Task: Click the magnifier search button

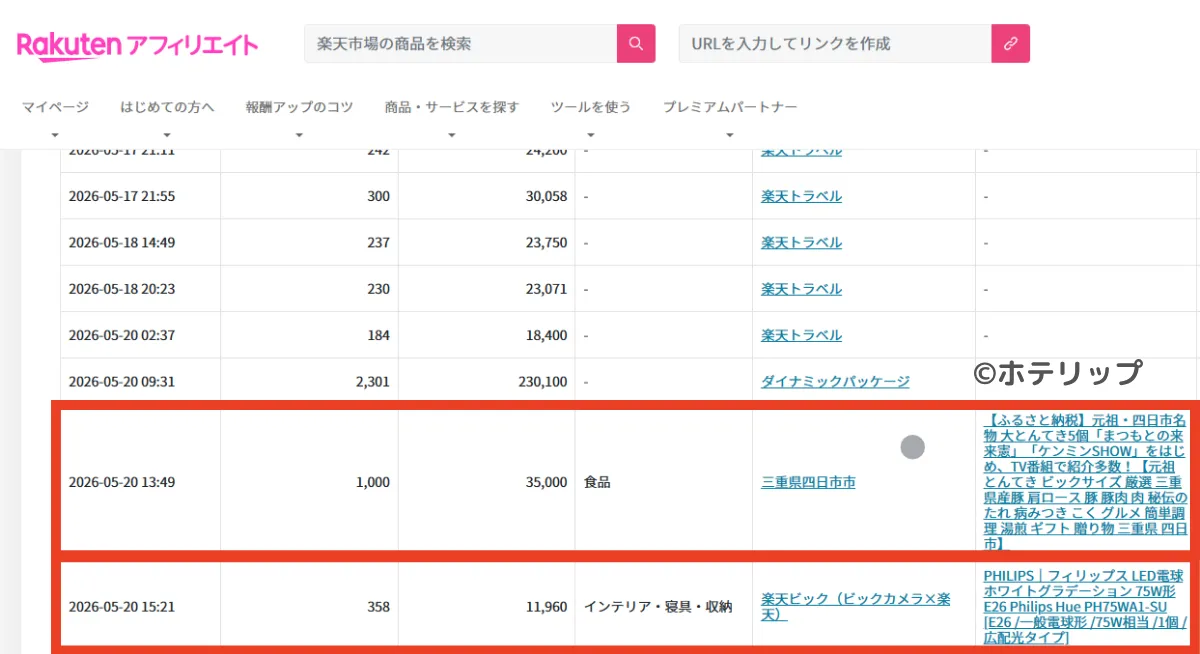Action: click(x=636, y=44)
